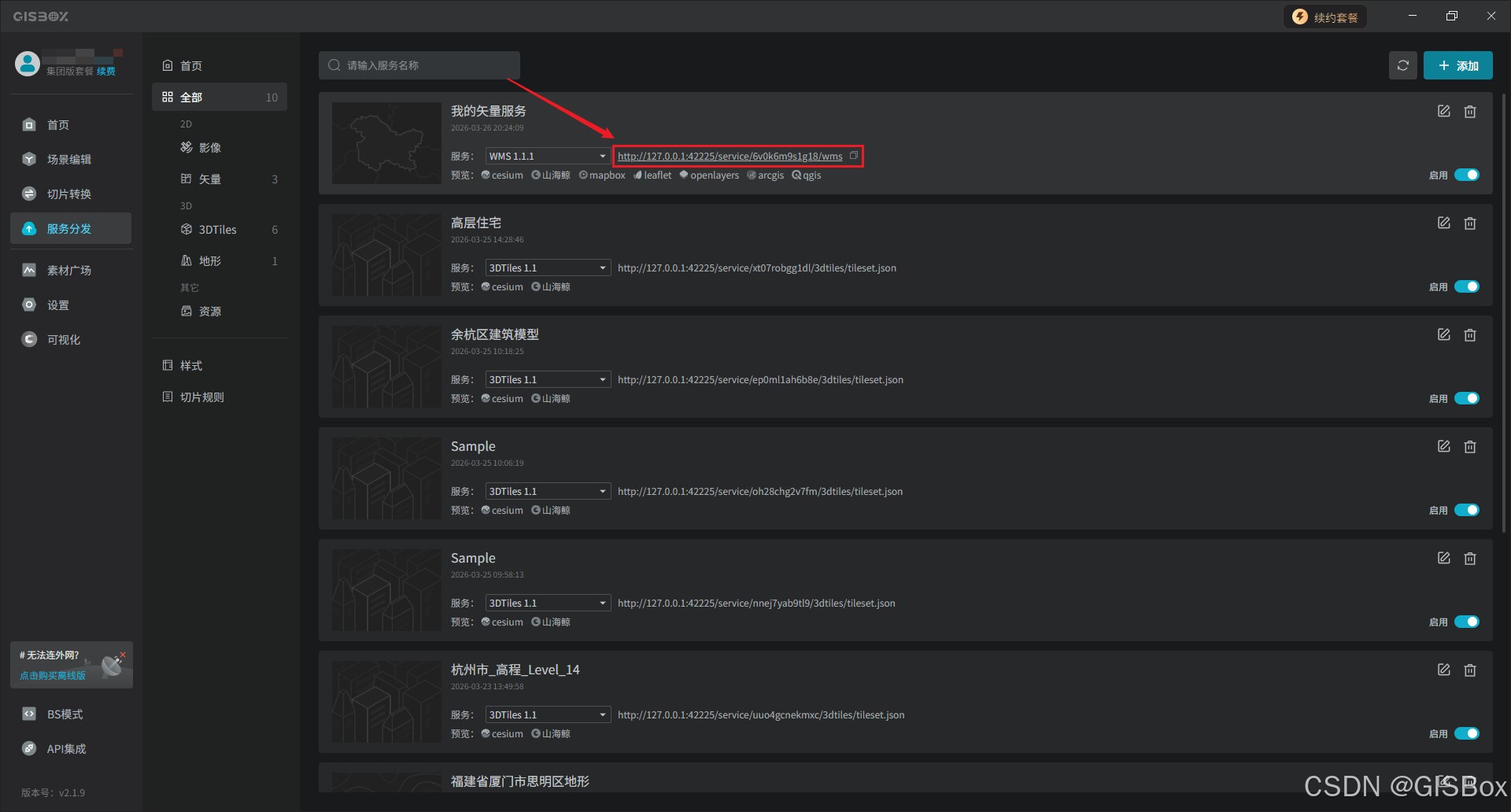
Task: Open 3DTiles dropdown for 杭州市_高程_Level_14
Action: [548, 714]
